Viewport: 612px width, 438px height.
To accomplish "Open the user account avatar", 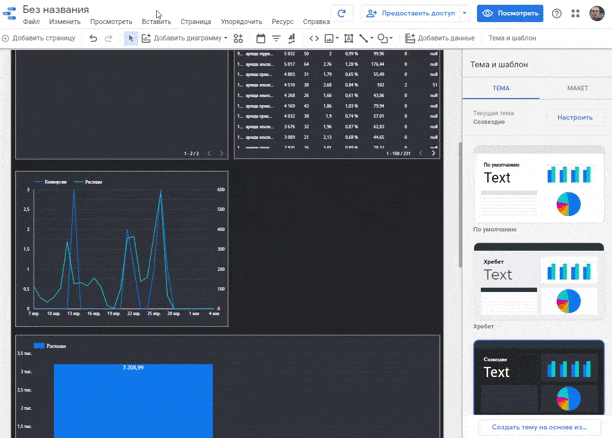I will pyautogui.click(x=597, y=14).
